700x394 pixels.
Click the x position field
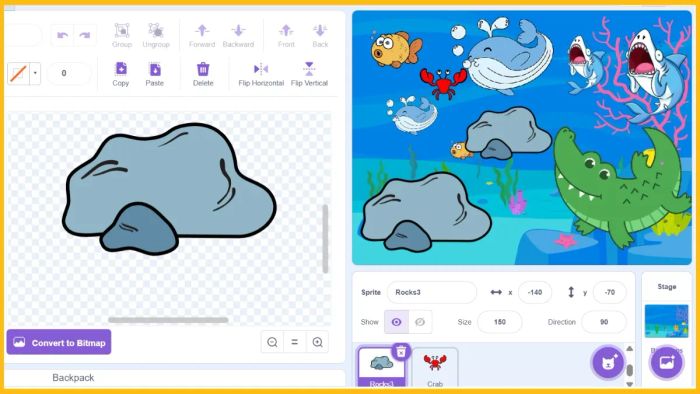(534, 292)
